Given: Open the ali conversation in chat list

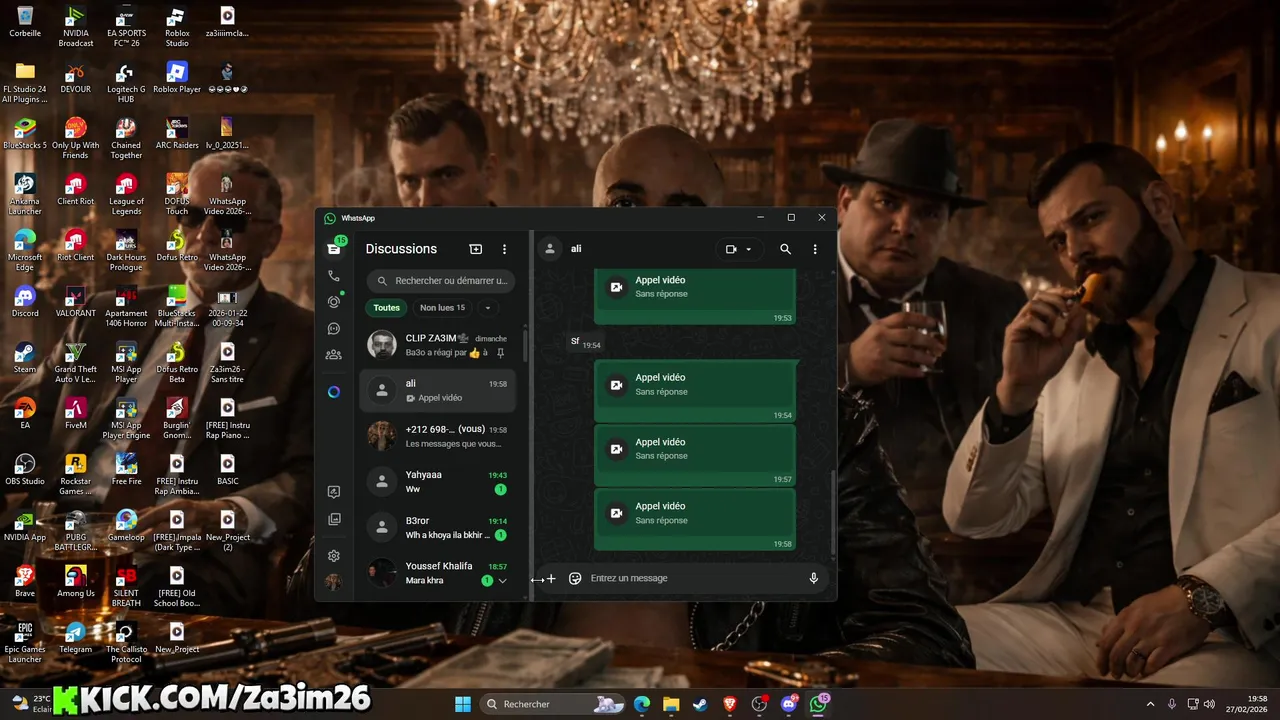Looking at the screenshot, I should click(x=438, y=390).
